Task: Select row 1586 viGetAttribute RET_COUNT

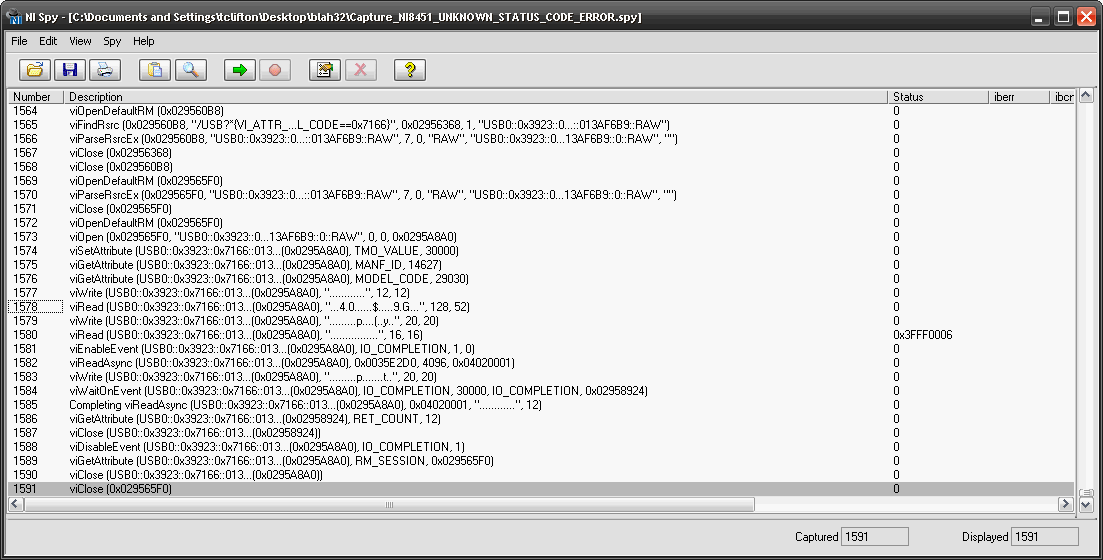Action: point(541,419)
